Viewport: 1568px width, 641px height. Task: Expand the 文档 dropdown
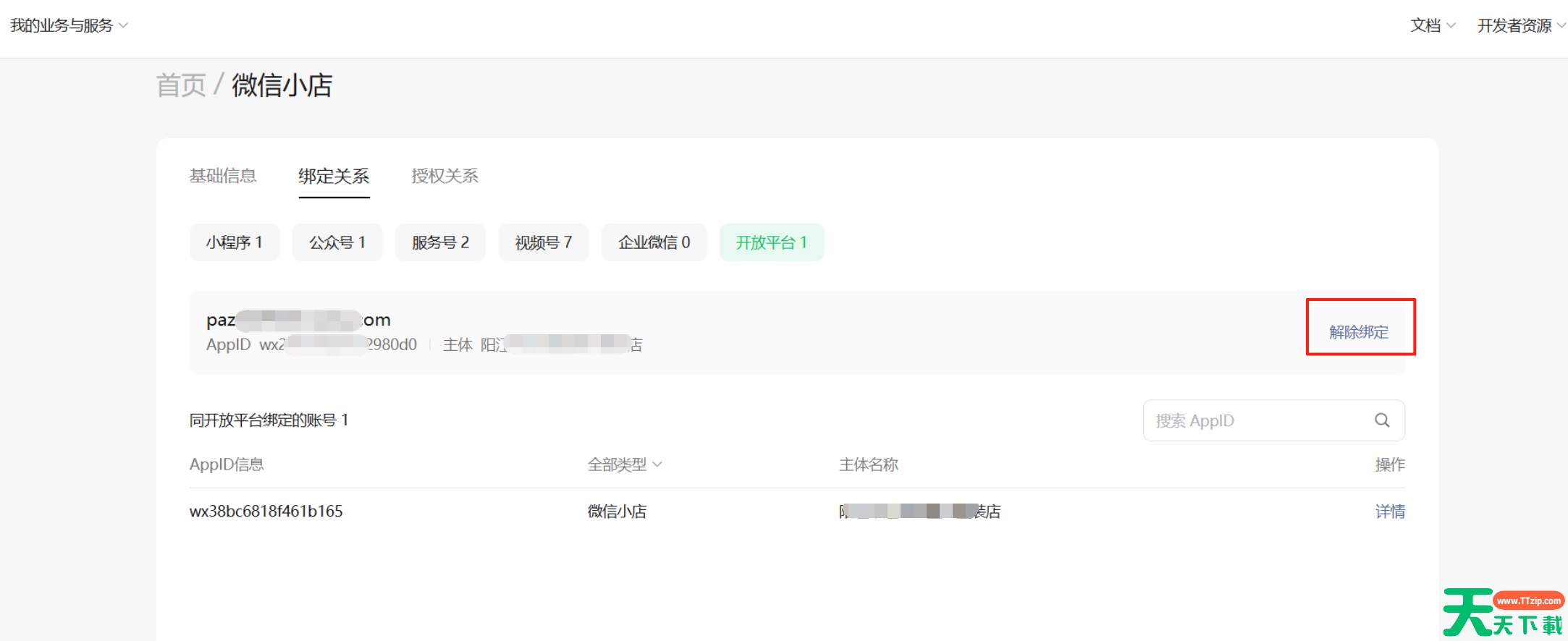coord(1433,25)
